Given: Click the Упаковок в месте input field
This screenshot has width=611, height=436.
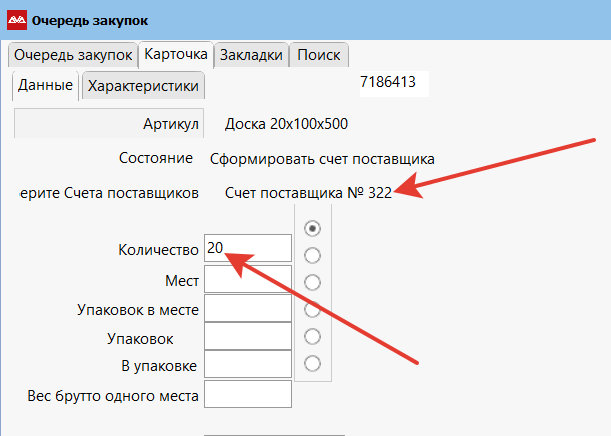Looking at the screenshot, I should pos(247,309).
